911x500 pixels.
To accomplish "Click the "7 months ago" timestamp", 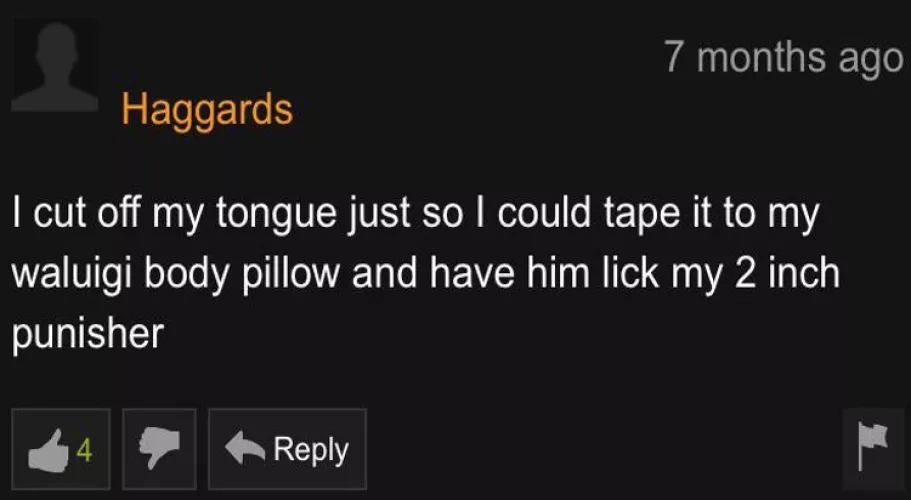I will [784, 57].
